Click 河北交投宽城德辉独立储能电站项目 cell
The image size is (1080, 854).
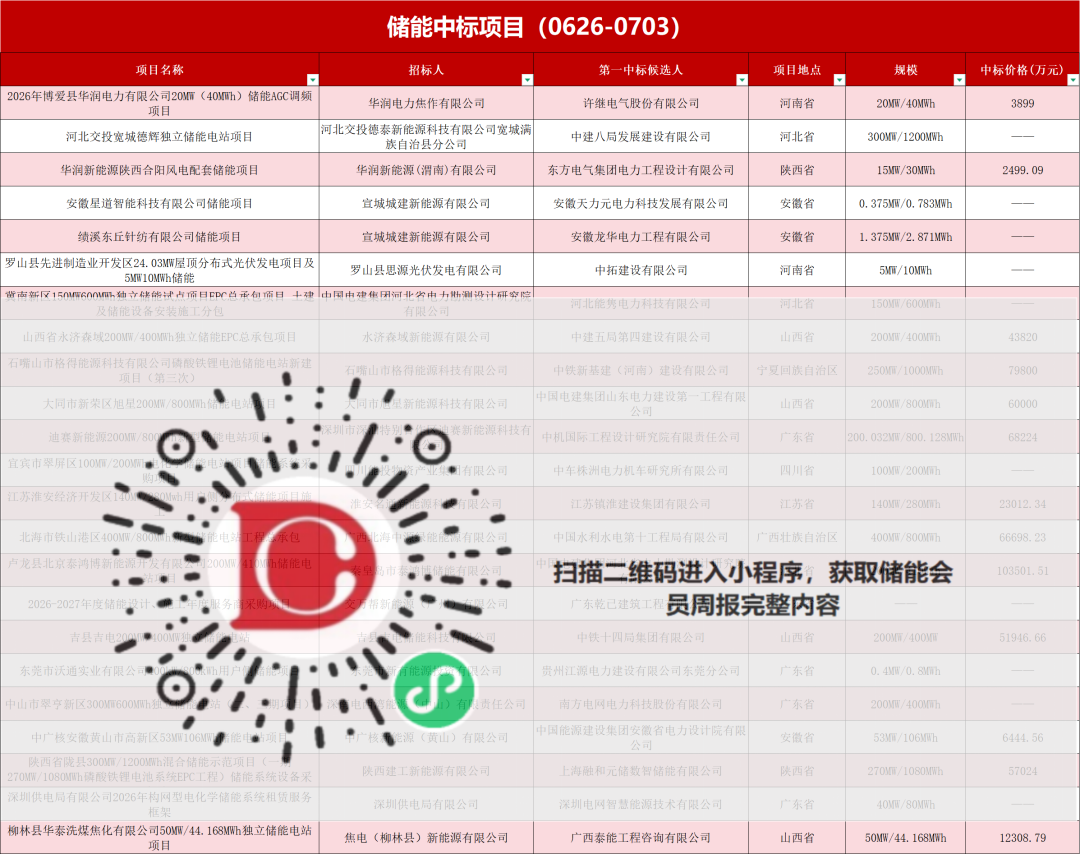160,136
